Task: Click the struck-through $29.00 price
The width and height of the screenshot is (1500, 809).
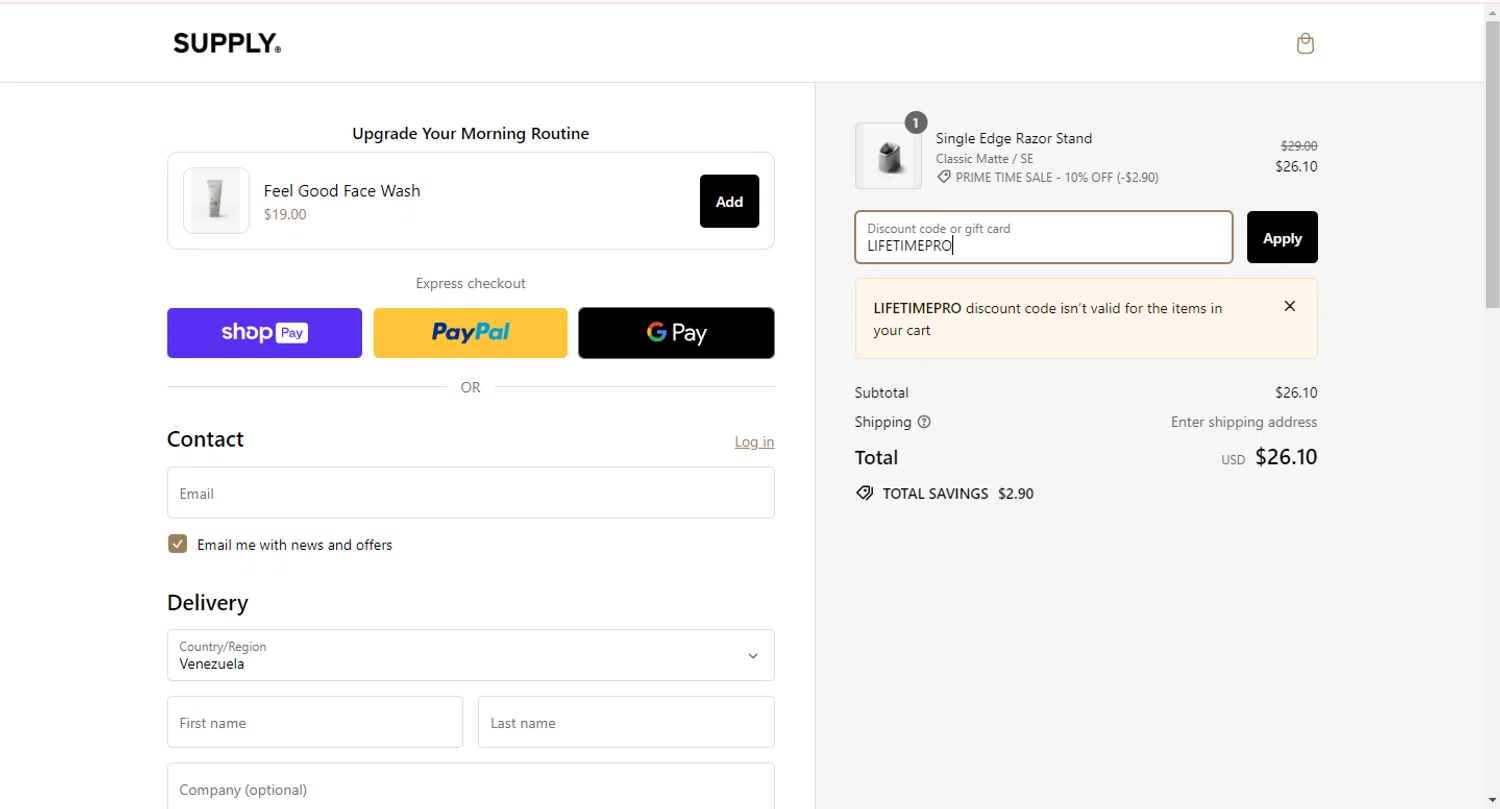Action: pyautogui.click(x=1299, y=146)
